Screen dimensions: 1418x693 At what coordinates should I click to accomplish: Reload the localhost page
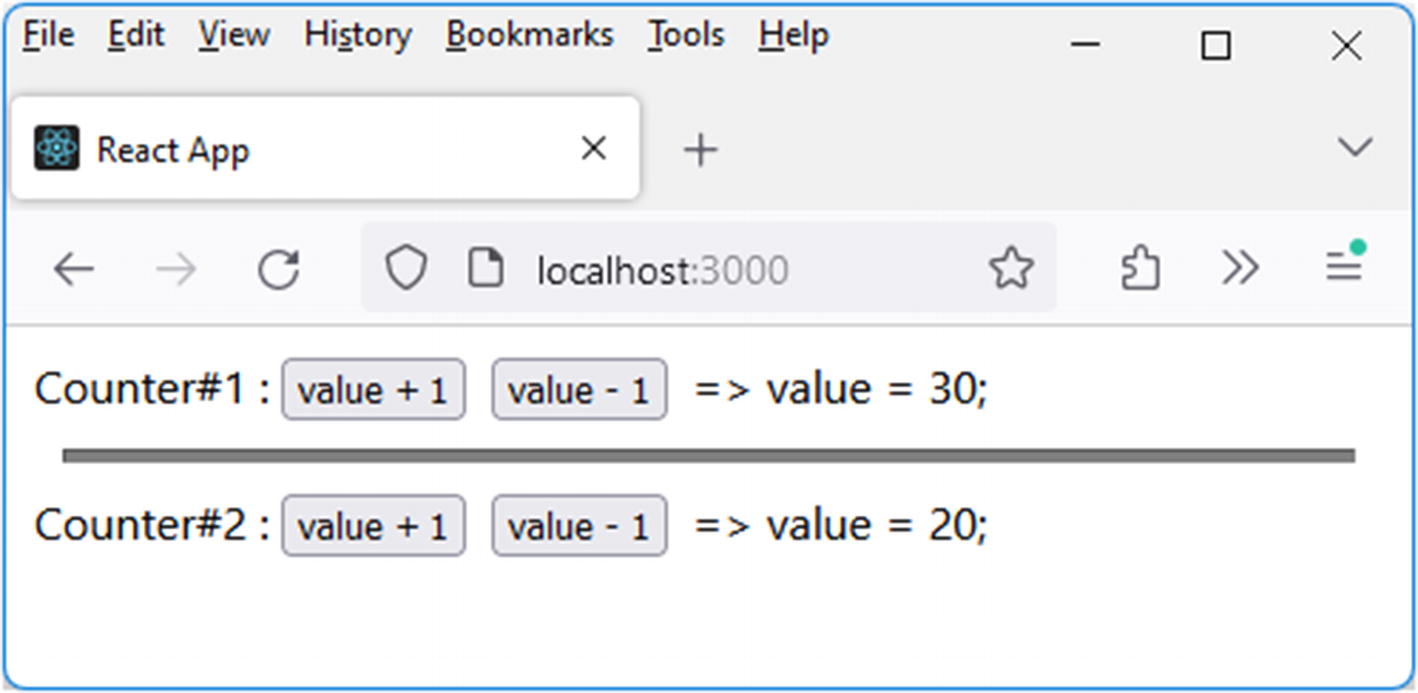point(278,269)
